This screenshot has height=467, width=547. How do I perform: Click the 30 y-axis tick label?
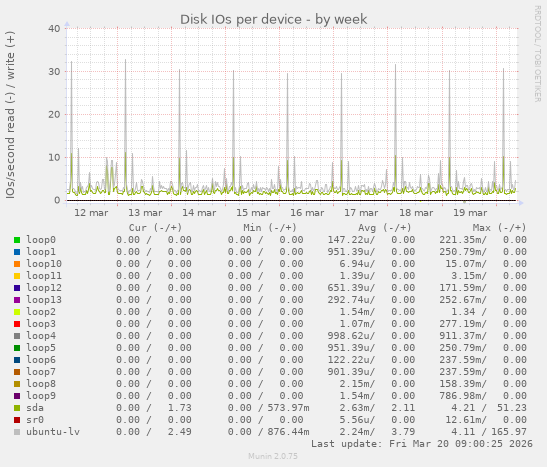(x=54, y=71)
